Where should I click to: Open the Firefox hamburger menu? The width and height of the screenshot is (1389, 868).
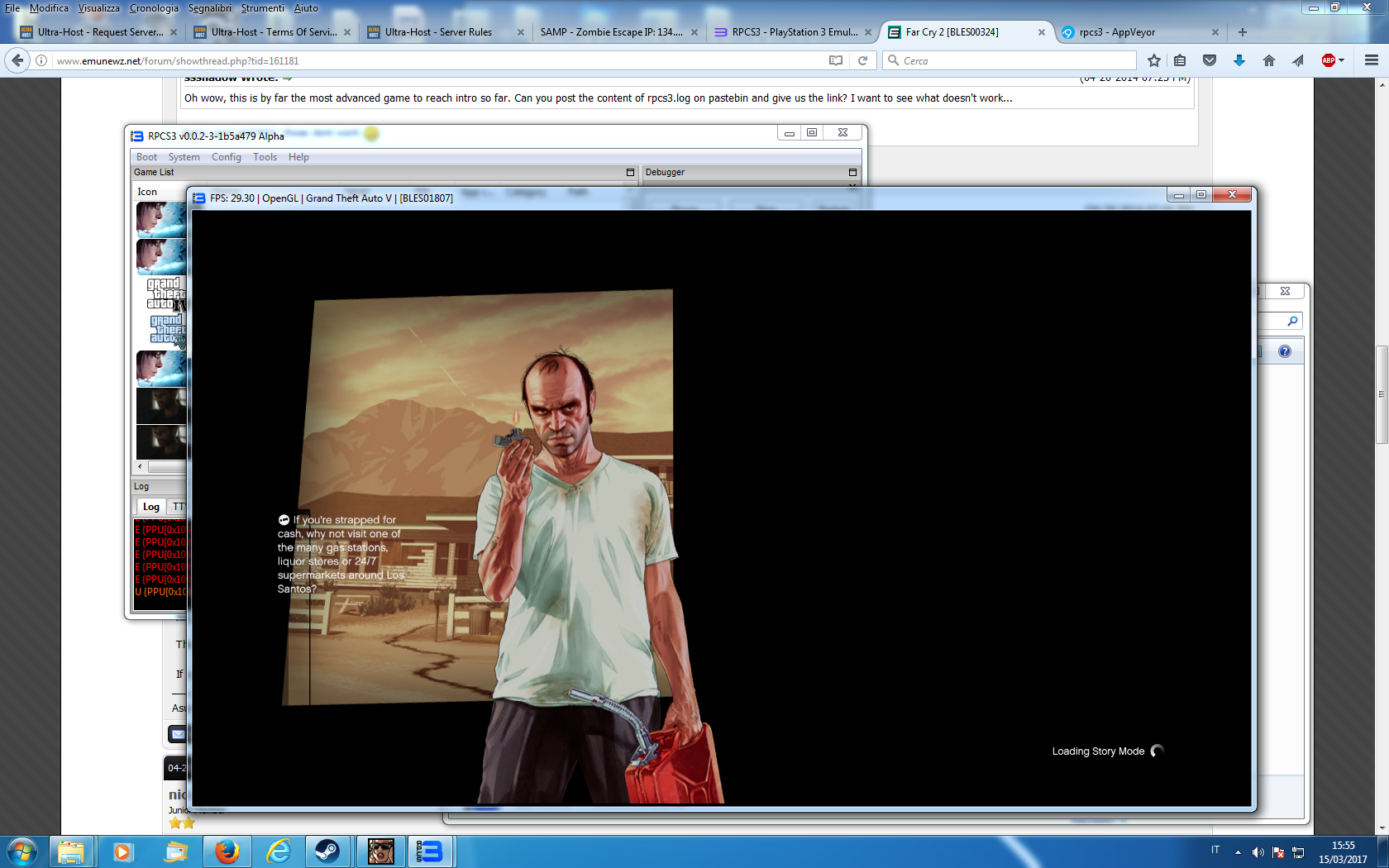pos(1371,60)
